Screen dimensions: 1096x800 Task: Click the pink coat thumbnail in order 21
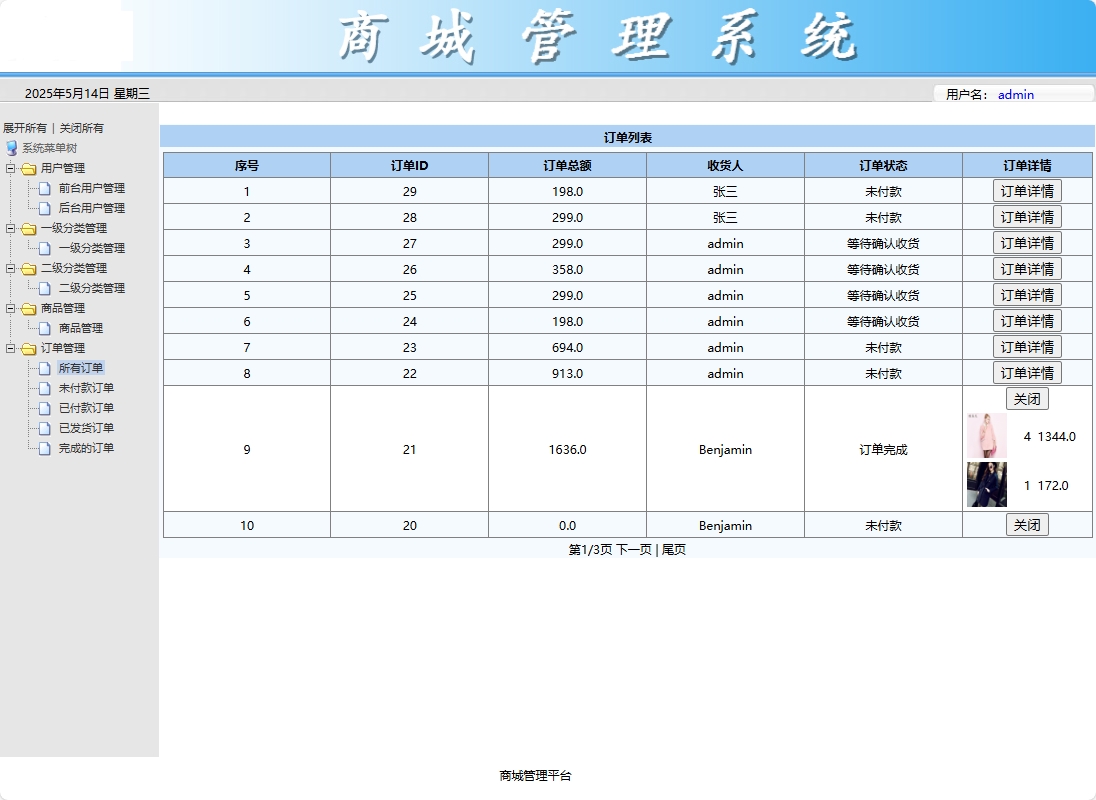986,436
